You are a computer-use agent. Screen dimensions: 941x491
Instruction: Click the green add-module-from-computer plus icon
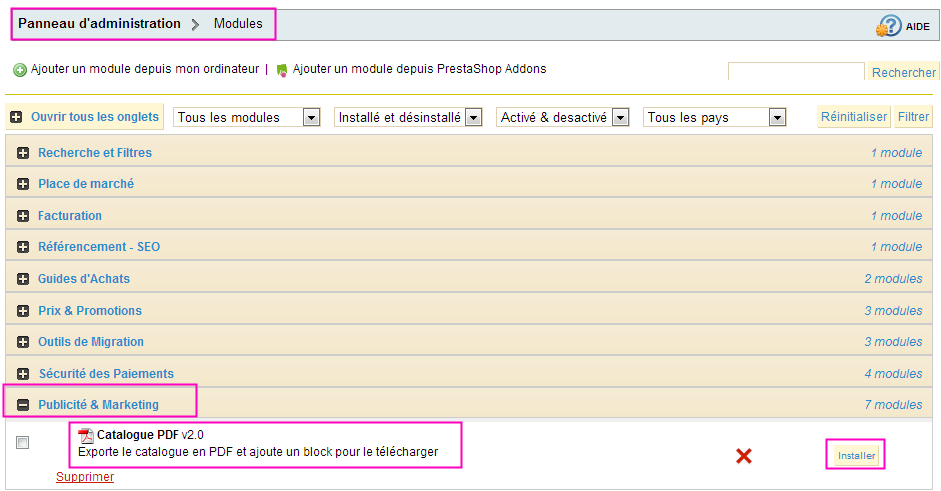coord(20,70)
